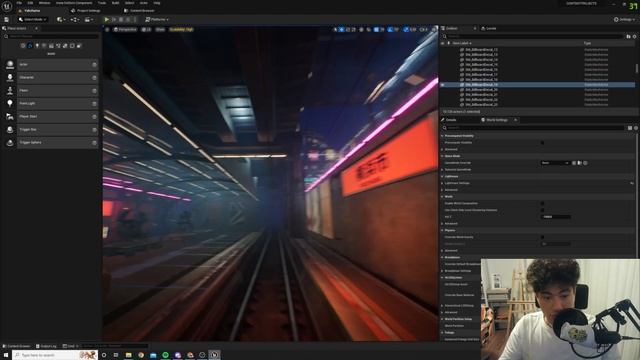This screenshot has height=360, width=640.
Task: Toggle grid snapping in viewport toolbar
Action: coord(376,29)
